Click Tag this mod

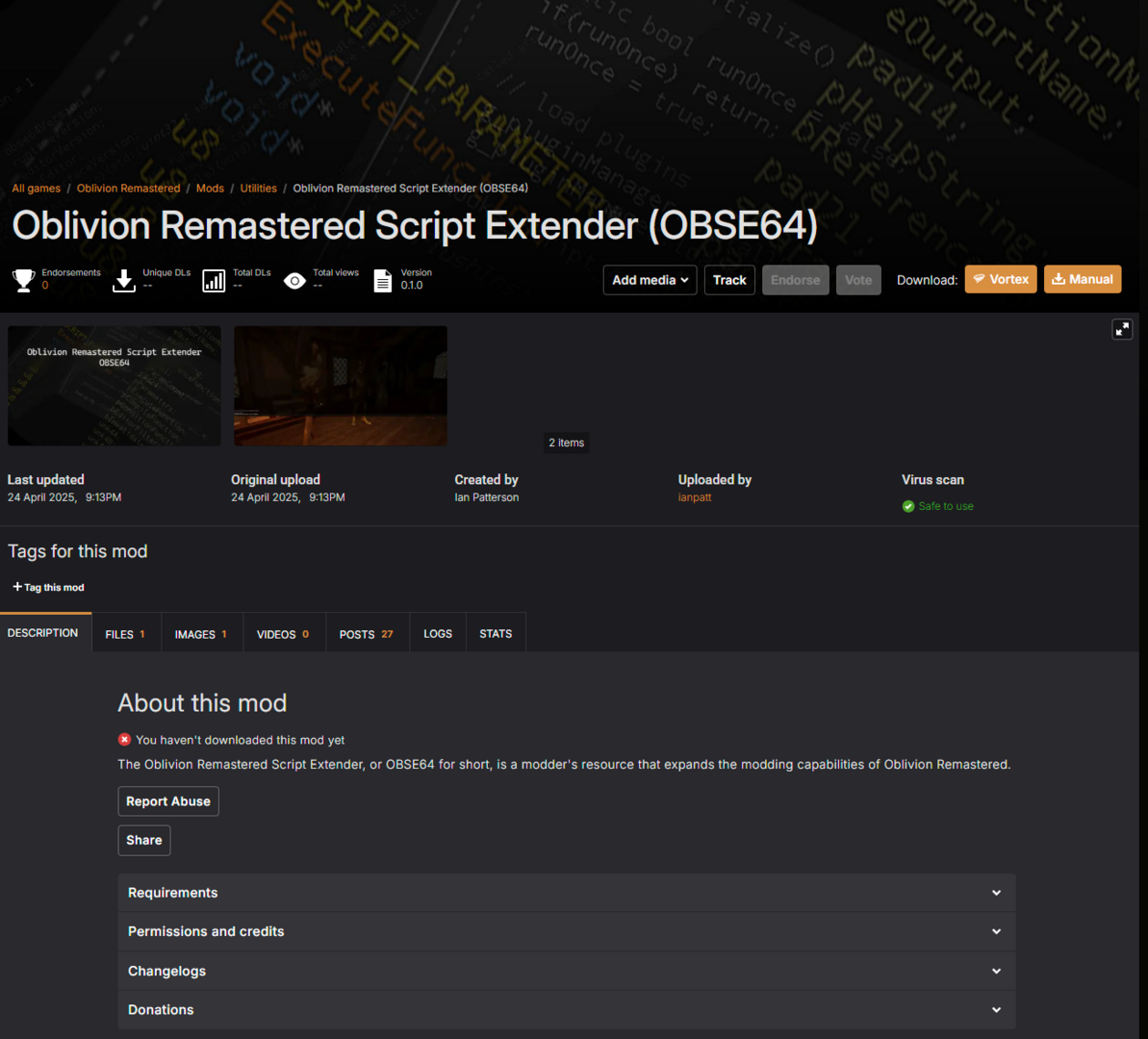pos(48,587)
